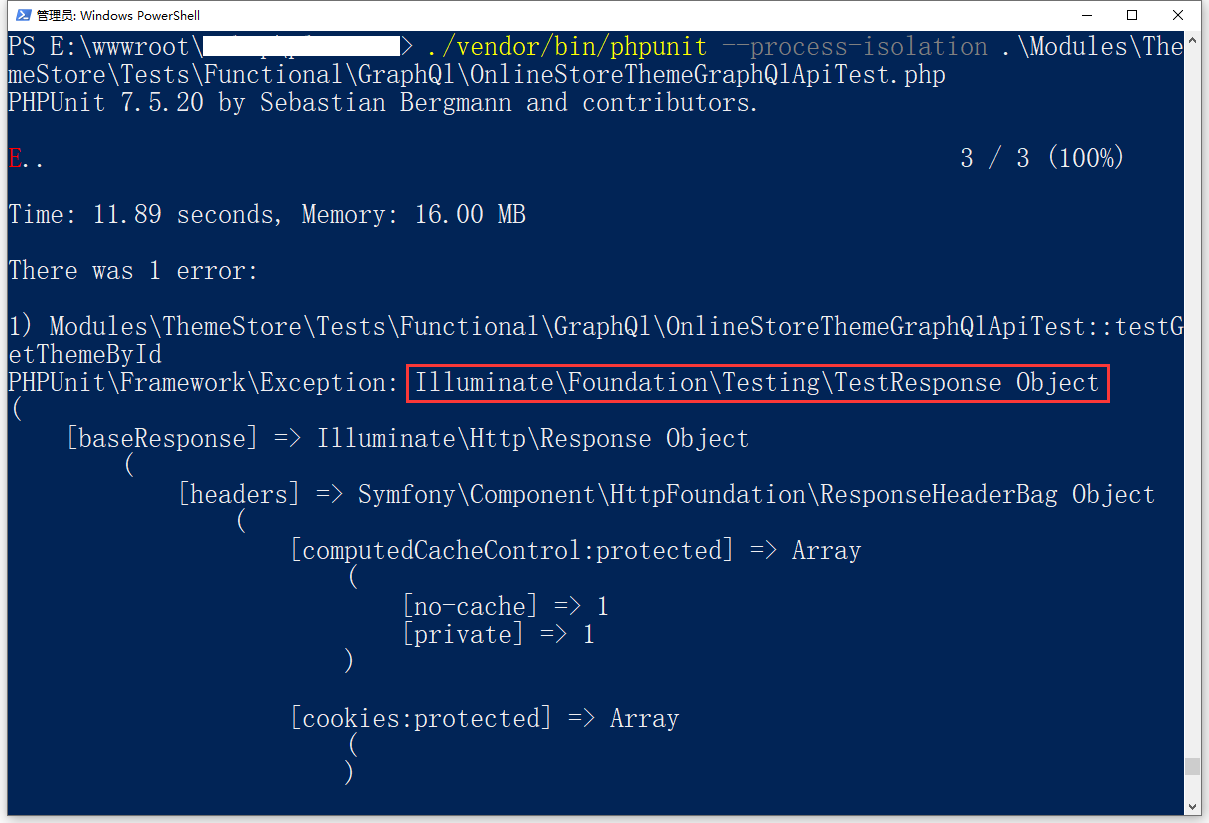Click the vertical scrollbar thumb
Image resolution: width=1209 pixels, height=823 pixels.
(1192, 767)
